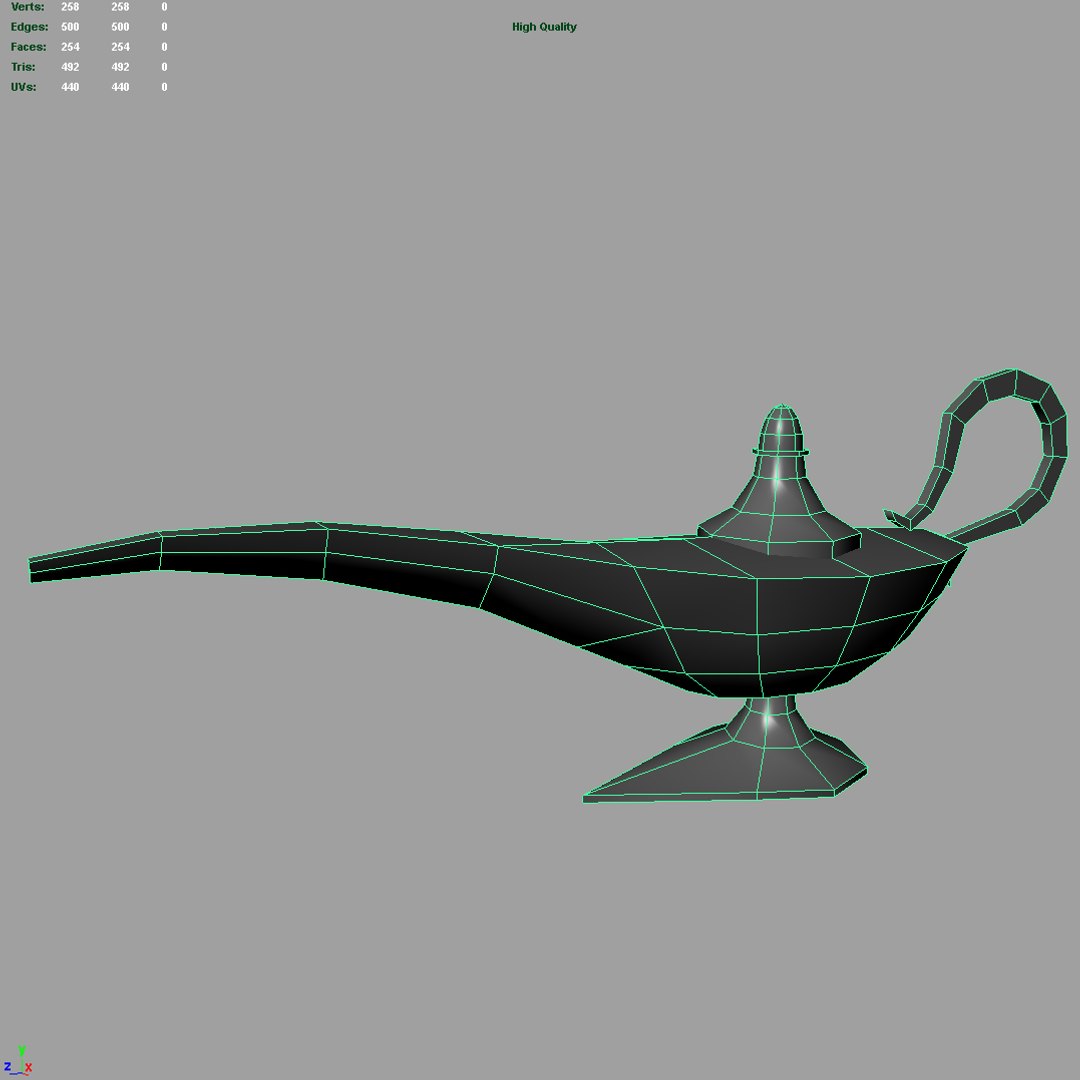The width and height of the screenshot is (1080, 1080).
Task: Click the 0 value in the UVs row
Action: (x=164, y=87)
